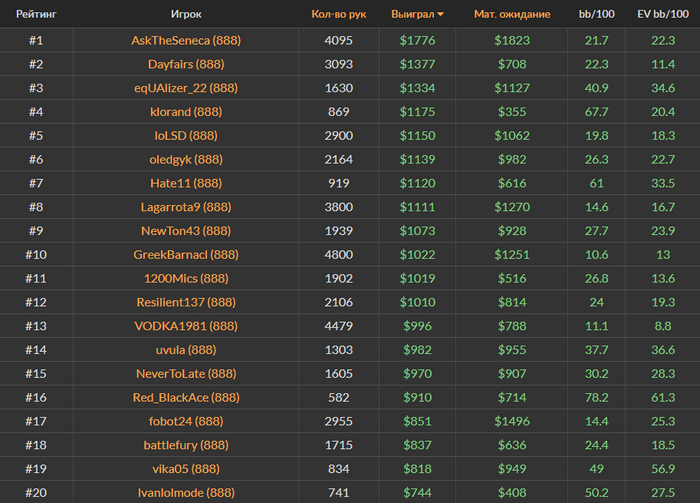
Task: Open player AskTheSeneca (888) profile
Action: [186, 41]
